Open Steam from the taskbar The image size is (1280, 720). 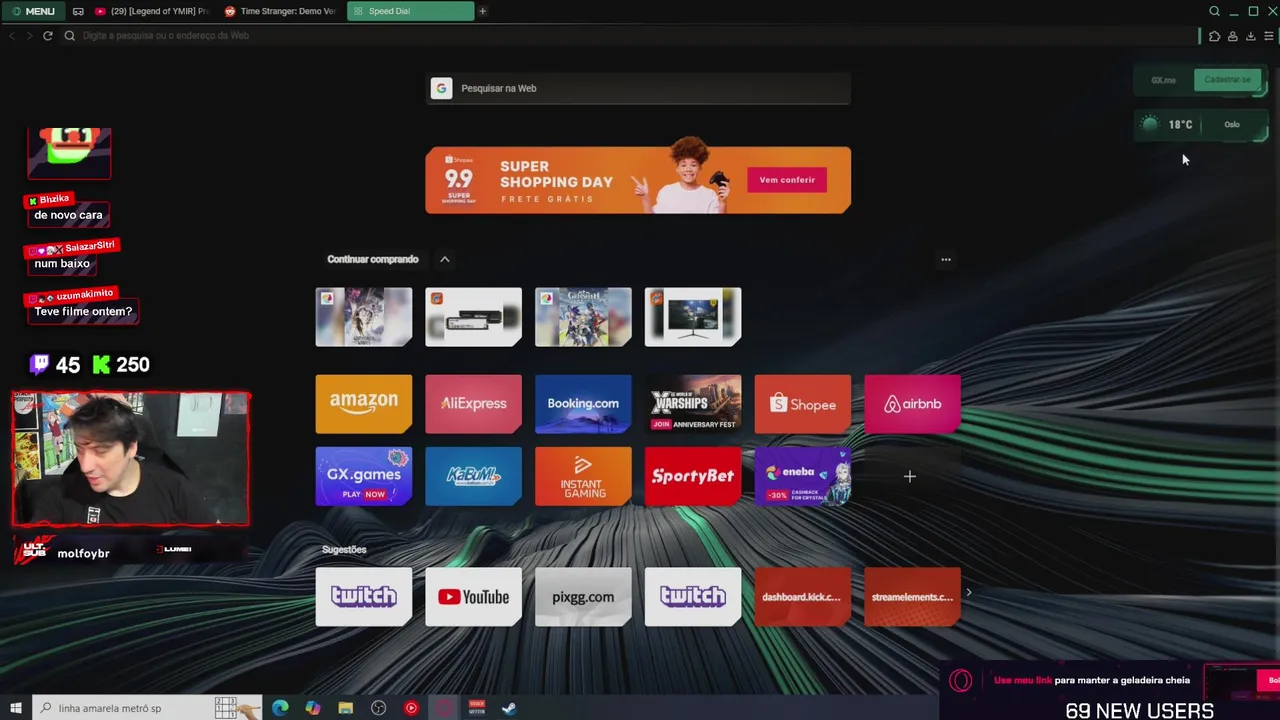509,708
